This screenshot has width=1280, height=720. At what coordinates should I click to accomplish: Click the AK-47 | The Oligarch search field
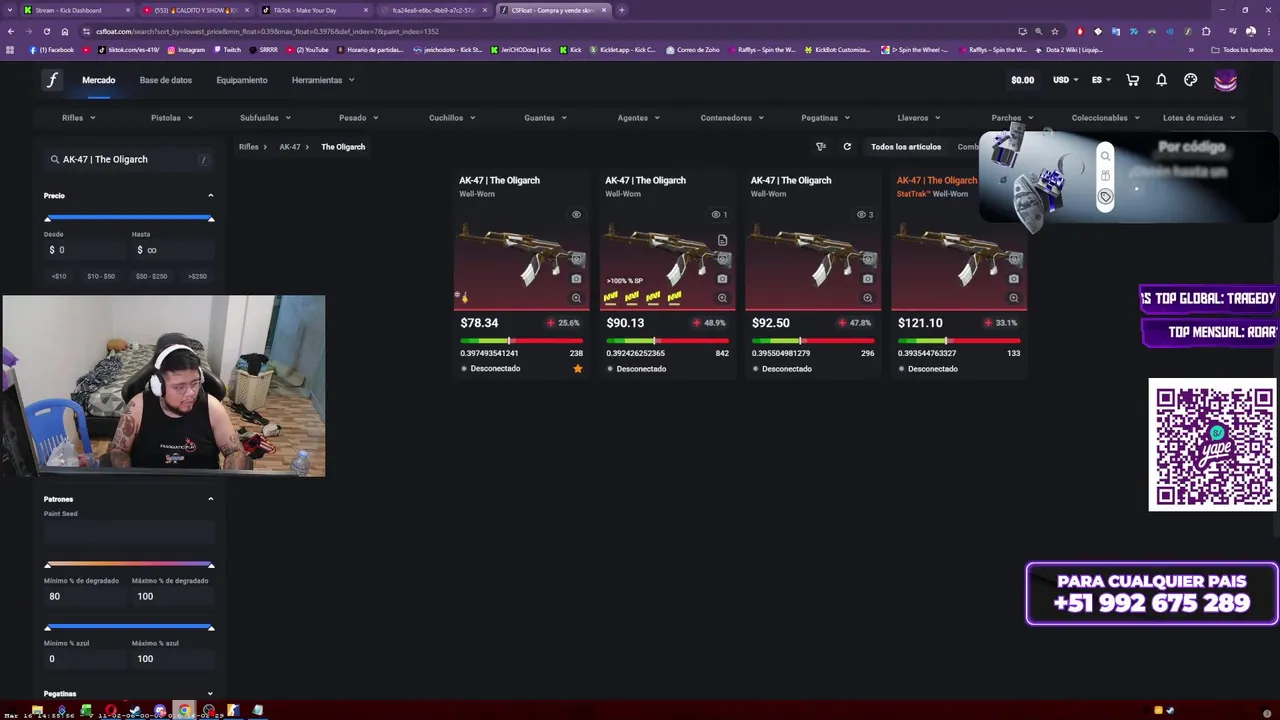coord(129,159)
